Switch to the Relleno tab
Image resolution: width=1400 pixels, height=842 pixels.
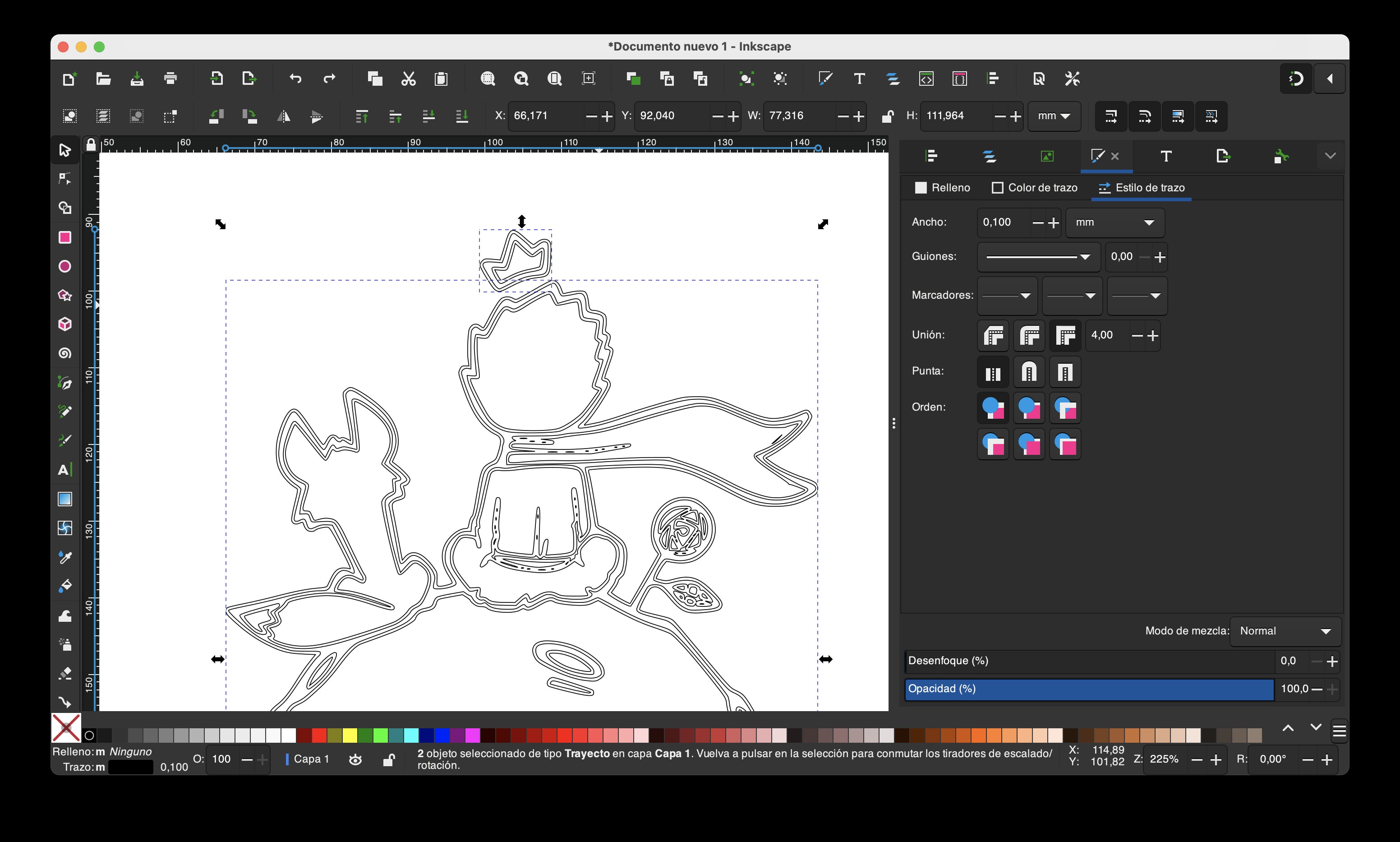[942, 188]
